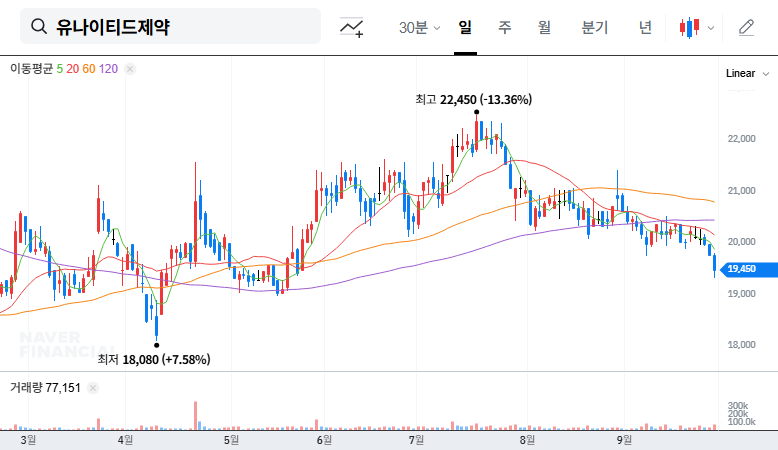Click the 4월 date axis label

126,440
